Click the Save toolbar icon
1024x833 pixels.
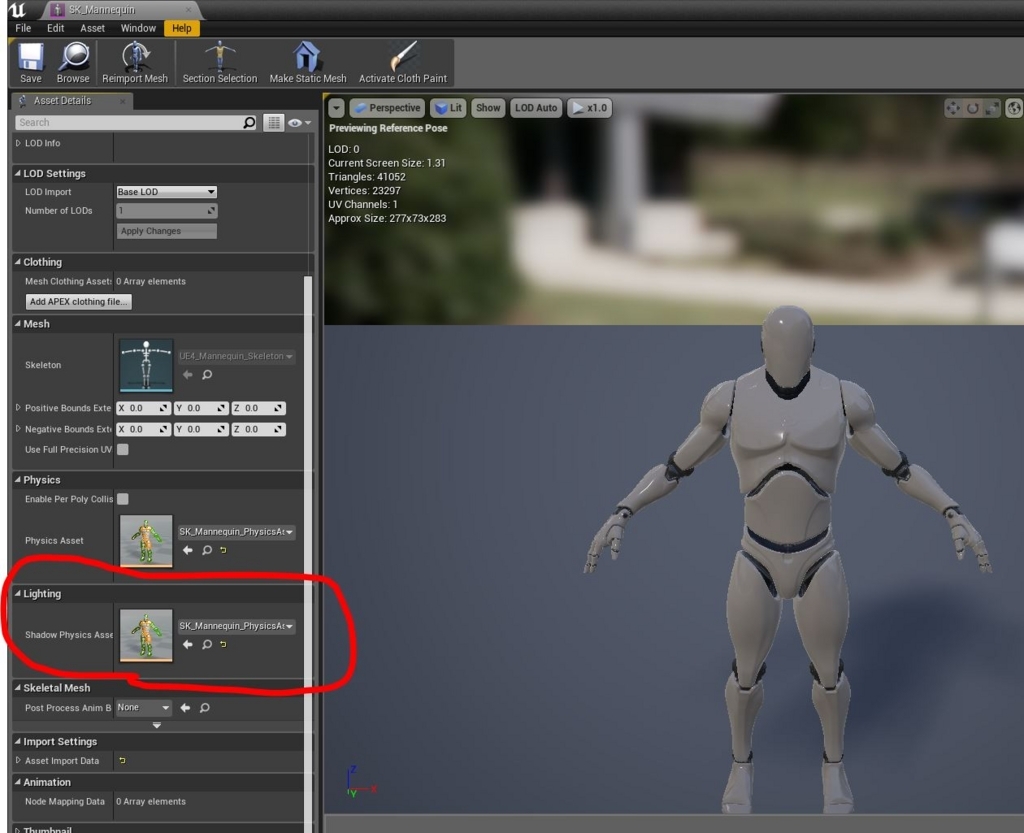coord(31,57)
